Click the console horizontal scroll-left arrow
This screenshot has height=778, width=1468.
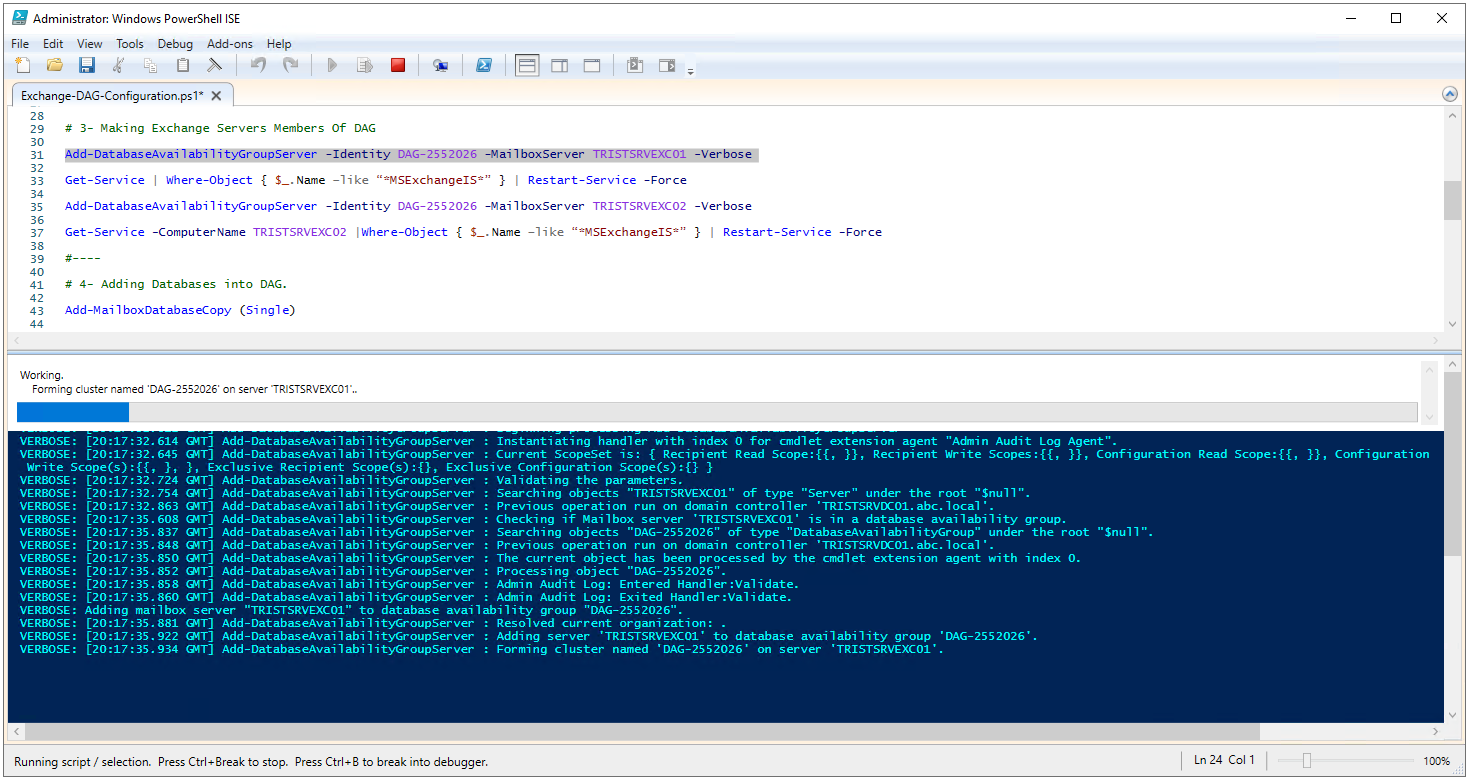pyautogui.click(x=16, y=731)
